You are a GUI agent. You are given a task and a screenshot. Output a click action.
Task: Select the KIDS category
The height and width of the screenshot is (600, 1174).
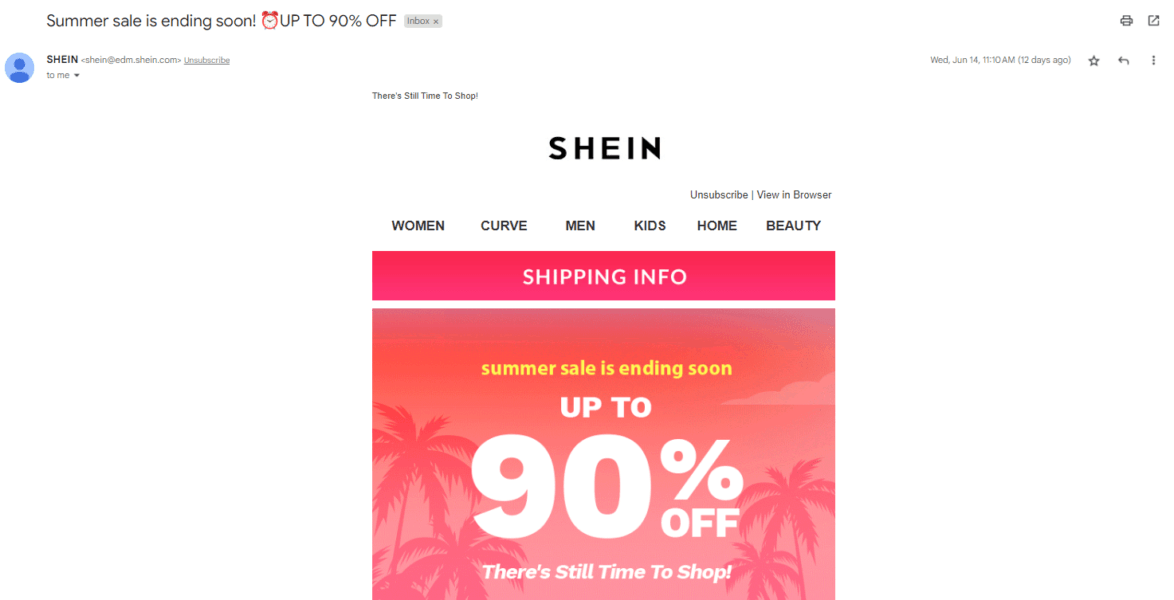649,225
